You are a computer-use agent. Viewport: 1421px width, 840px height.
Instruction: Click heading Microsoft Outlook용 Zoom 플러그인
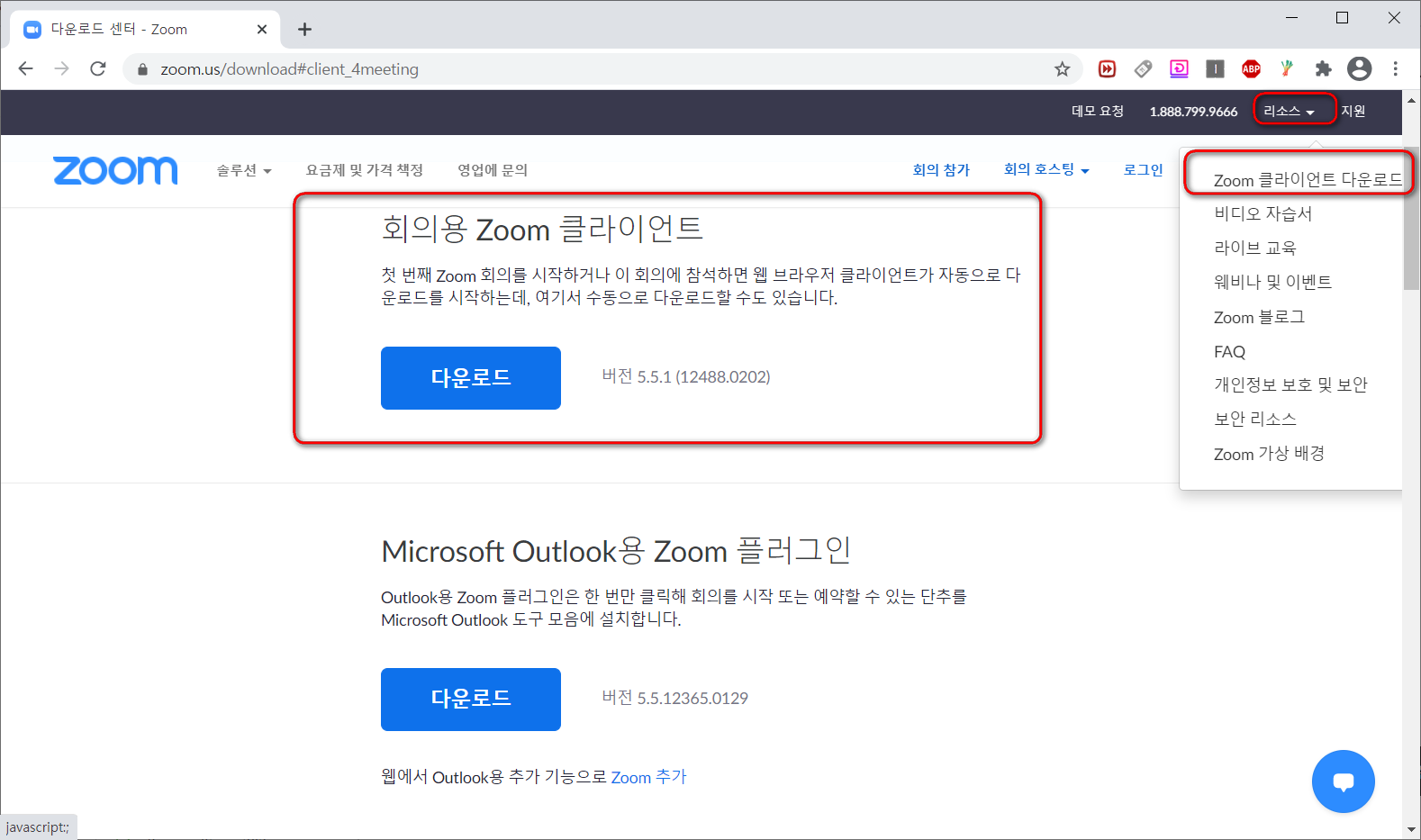pos(616,550)
